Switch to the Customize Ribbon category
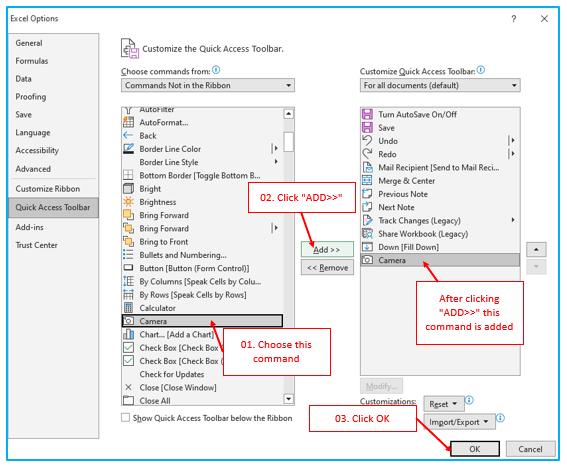Image resolution: width=567 pixels, height=469 pixels. click(48, 189)
